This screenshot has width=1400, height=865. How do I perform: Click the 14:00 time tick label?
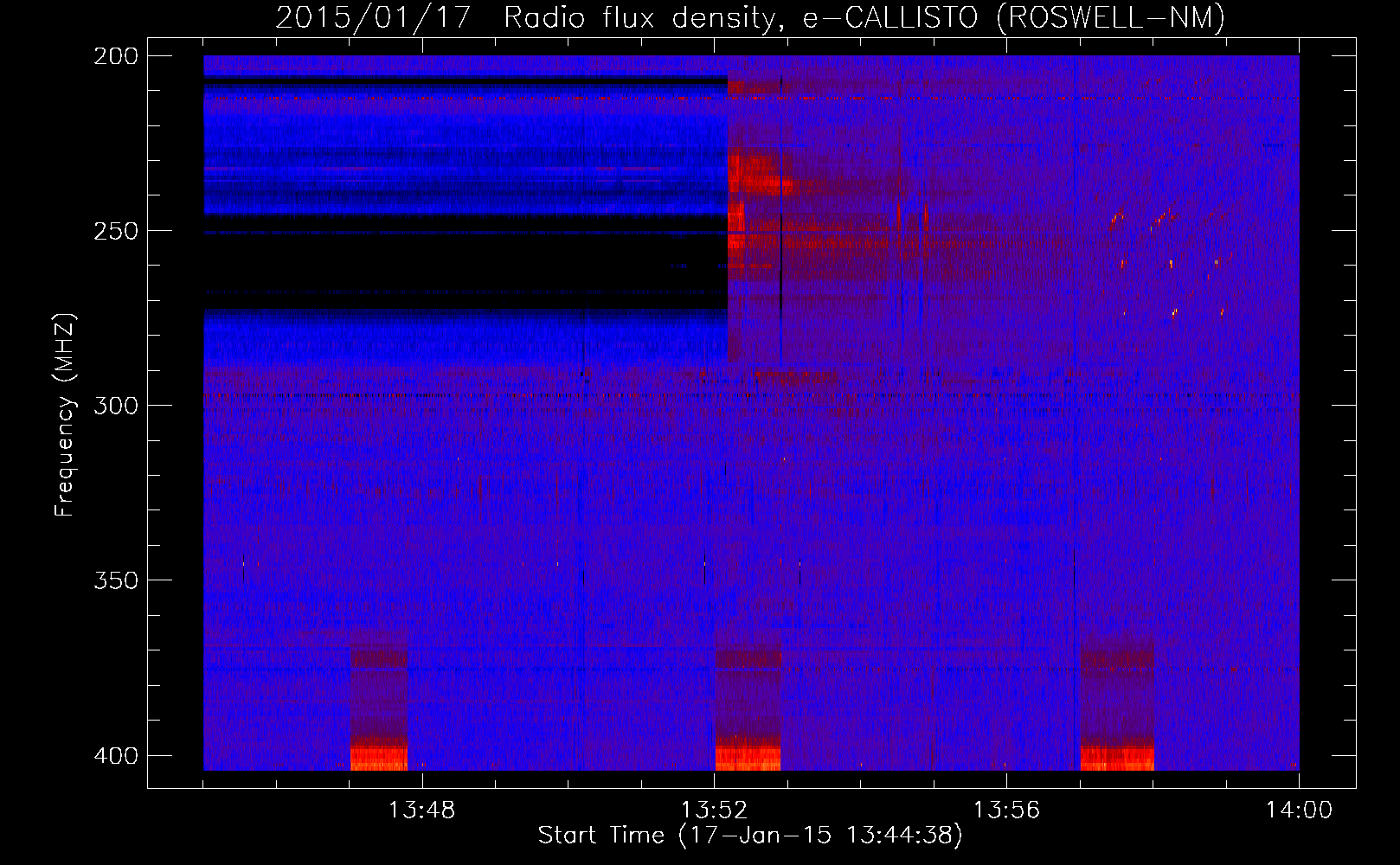pyautogui.click(x=1299, y=811)
